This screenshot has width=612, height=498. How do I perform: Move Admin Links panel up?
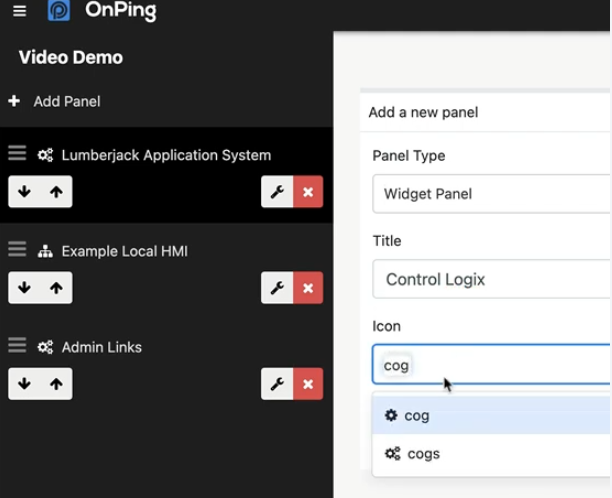click(56, 384)
